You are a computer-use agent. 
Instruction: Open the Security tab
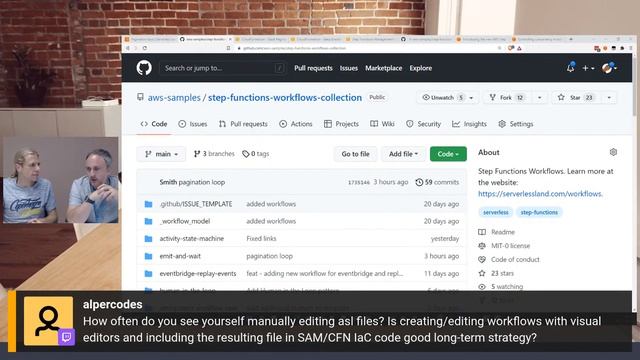(x=424, y=124)
